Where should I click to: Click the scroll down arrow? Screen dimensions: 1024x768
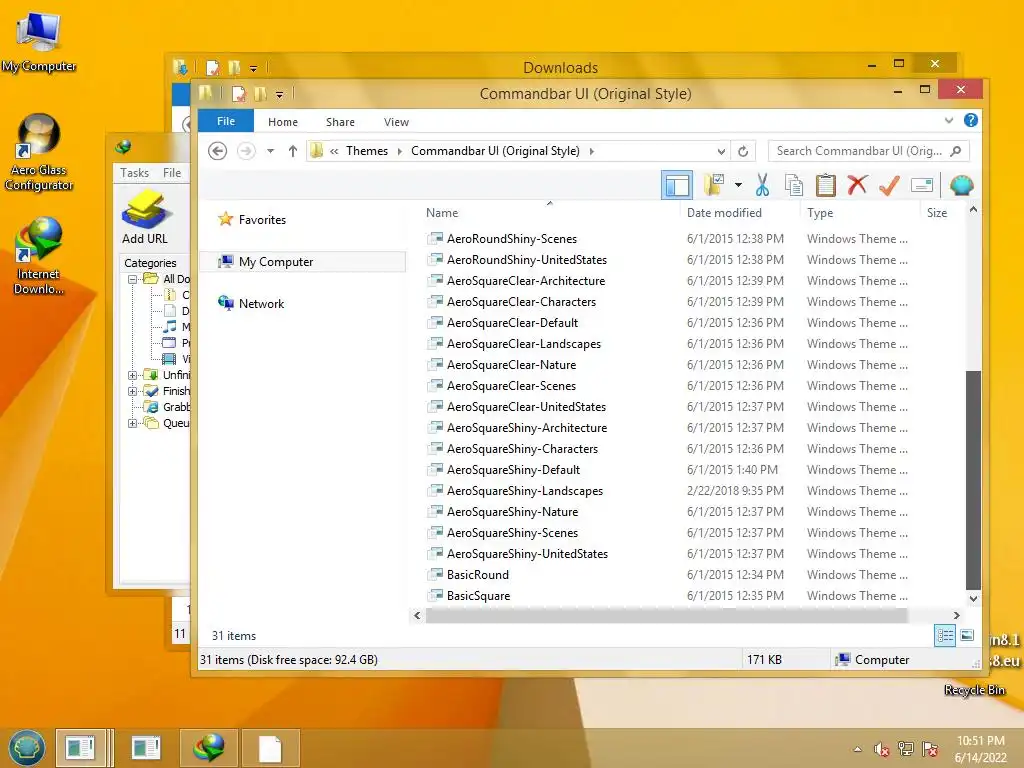coord(973,598)
